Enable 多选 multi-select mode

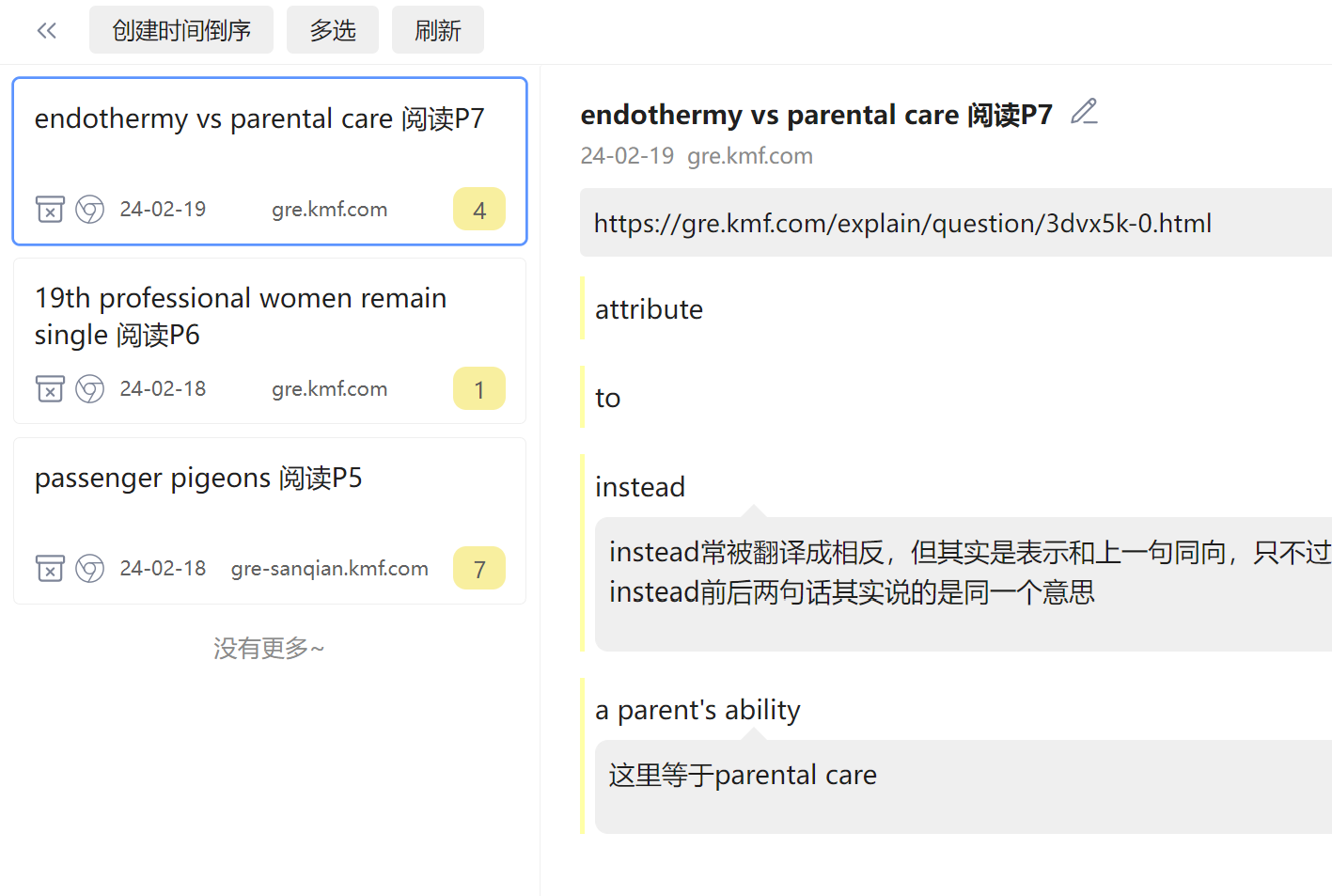(x=333, y=30)
